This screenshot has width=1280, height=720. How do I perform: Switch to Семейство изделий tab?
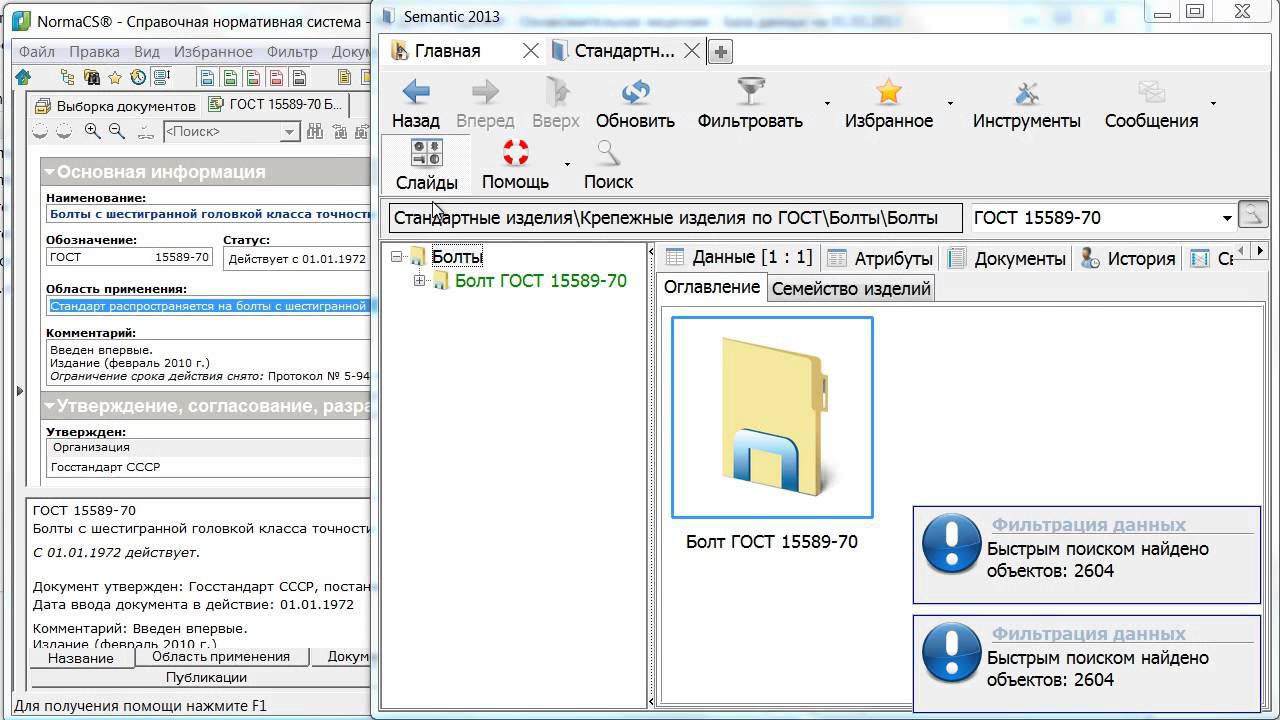851,288
